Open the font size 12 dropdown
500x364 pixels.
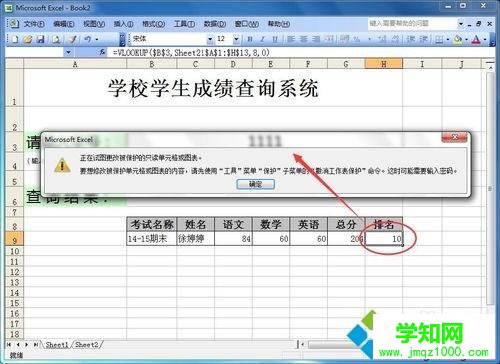click(236, 39)
